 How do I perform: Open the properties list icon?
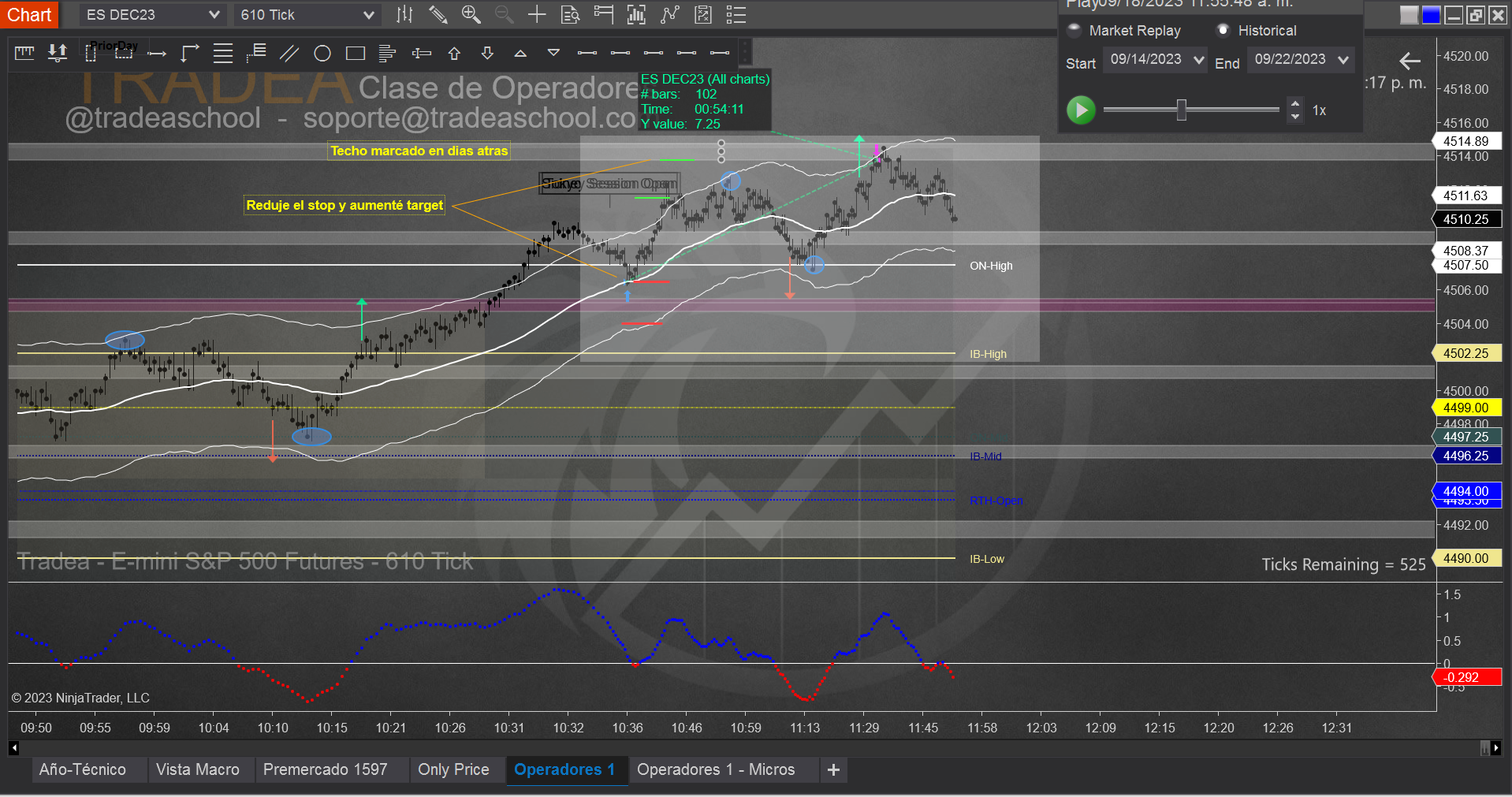(736, 14)
